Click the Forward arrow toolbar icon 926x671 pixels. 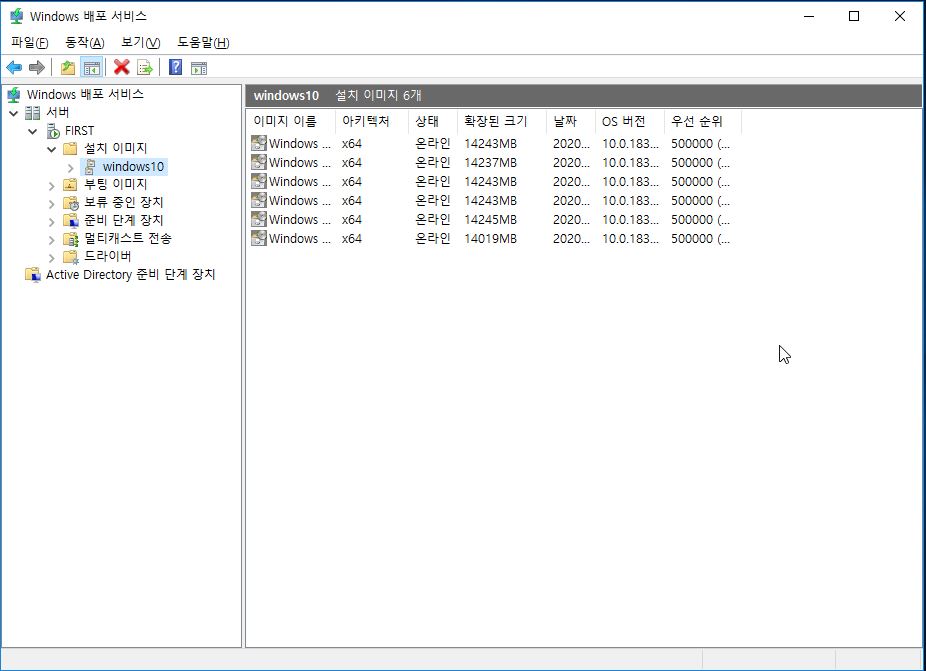coord(37,67)
